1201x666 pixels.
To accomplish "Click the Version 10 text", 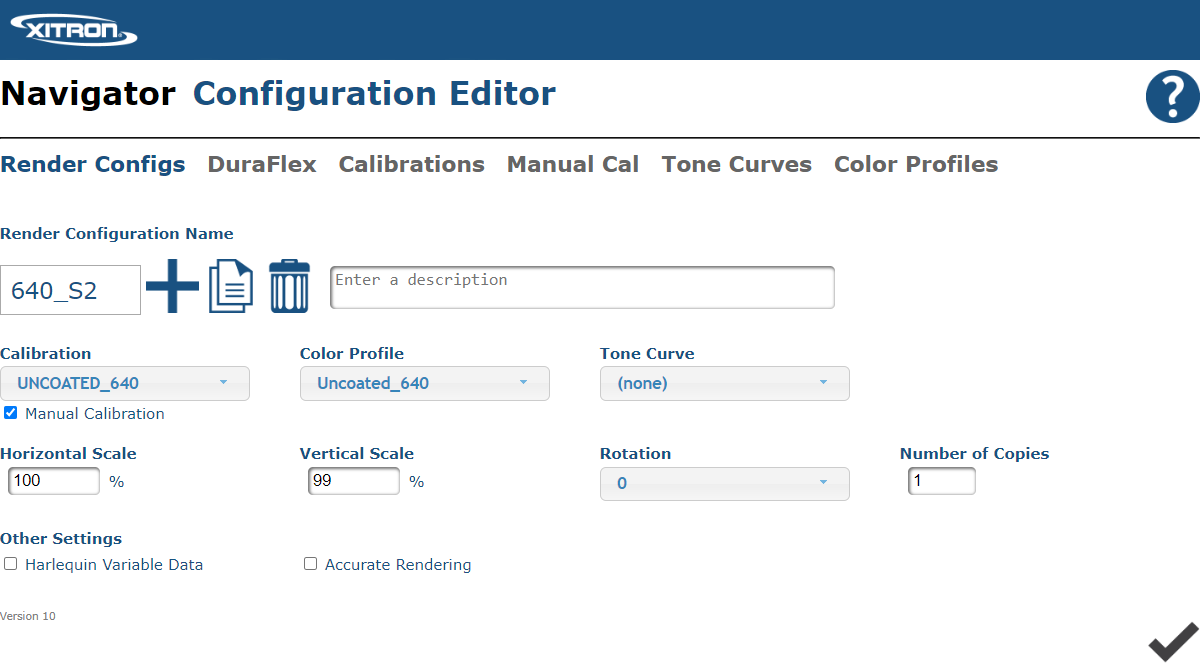I will [x=28, y=616].
